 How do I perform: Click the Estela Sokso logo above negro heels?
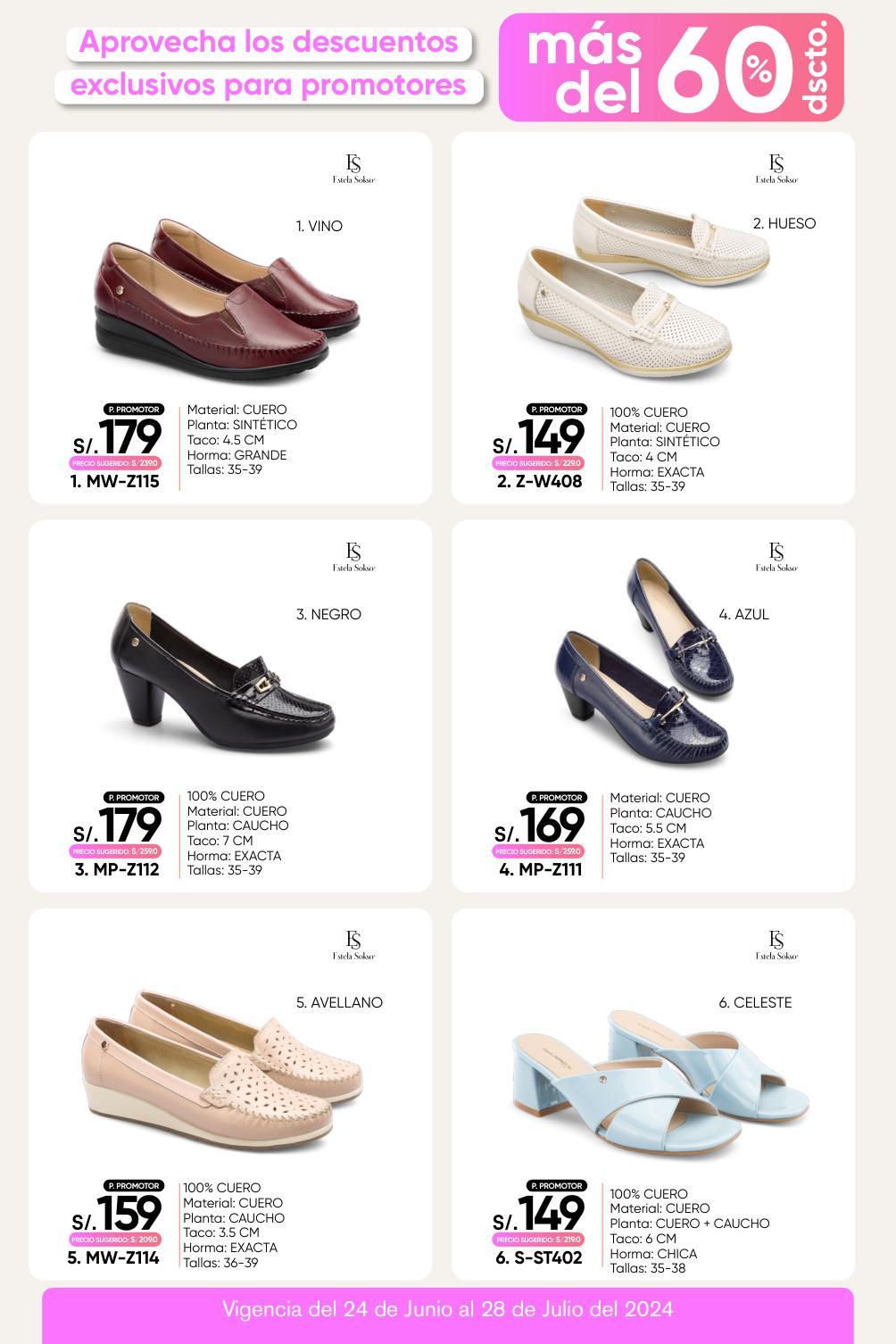tap(353, 556)
